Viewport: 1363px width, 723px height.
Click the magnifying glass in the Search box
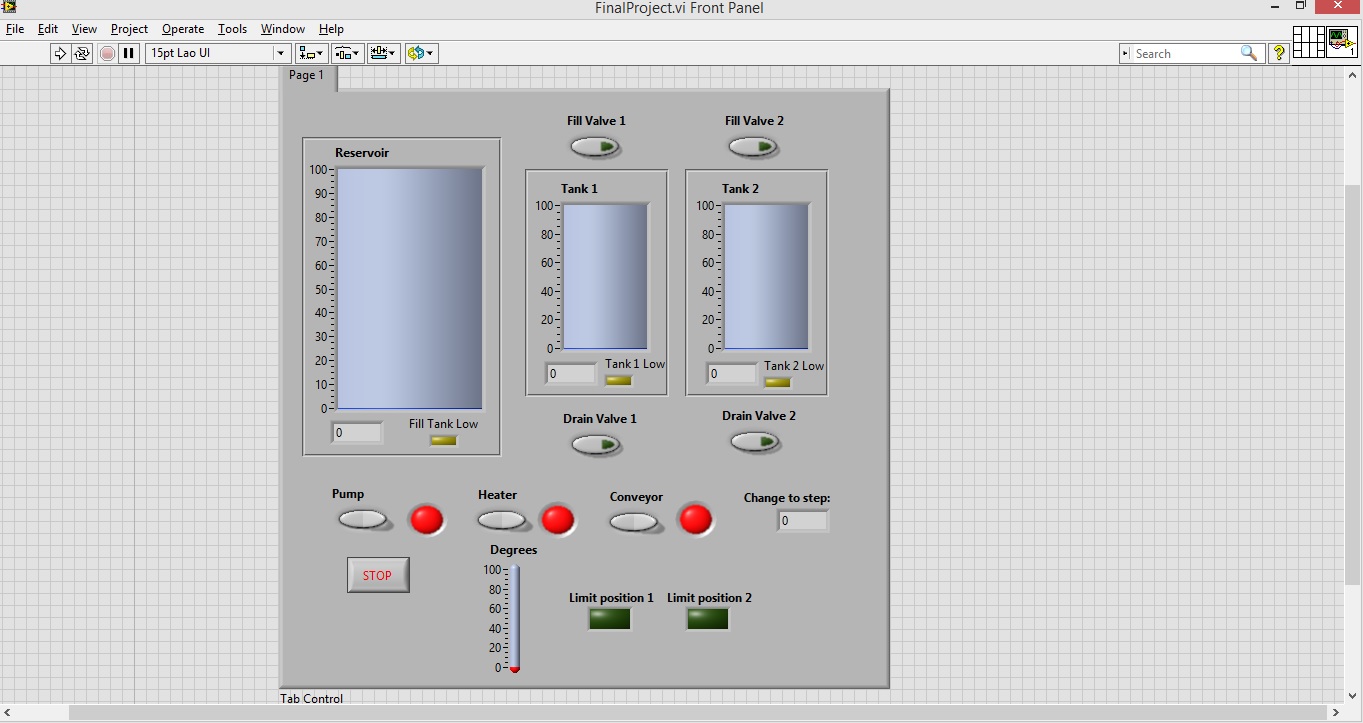pyautogui.click(x=1249, y=54)
